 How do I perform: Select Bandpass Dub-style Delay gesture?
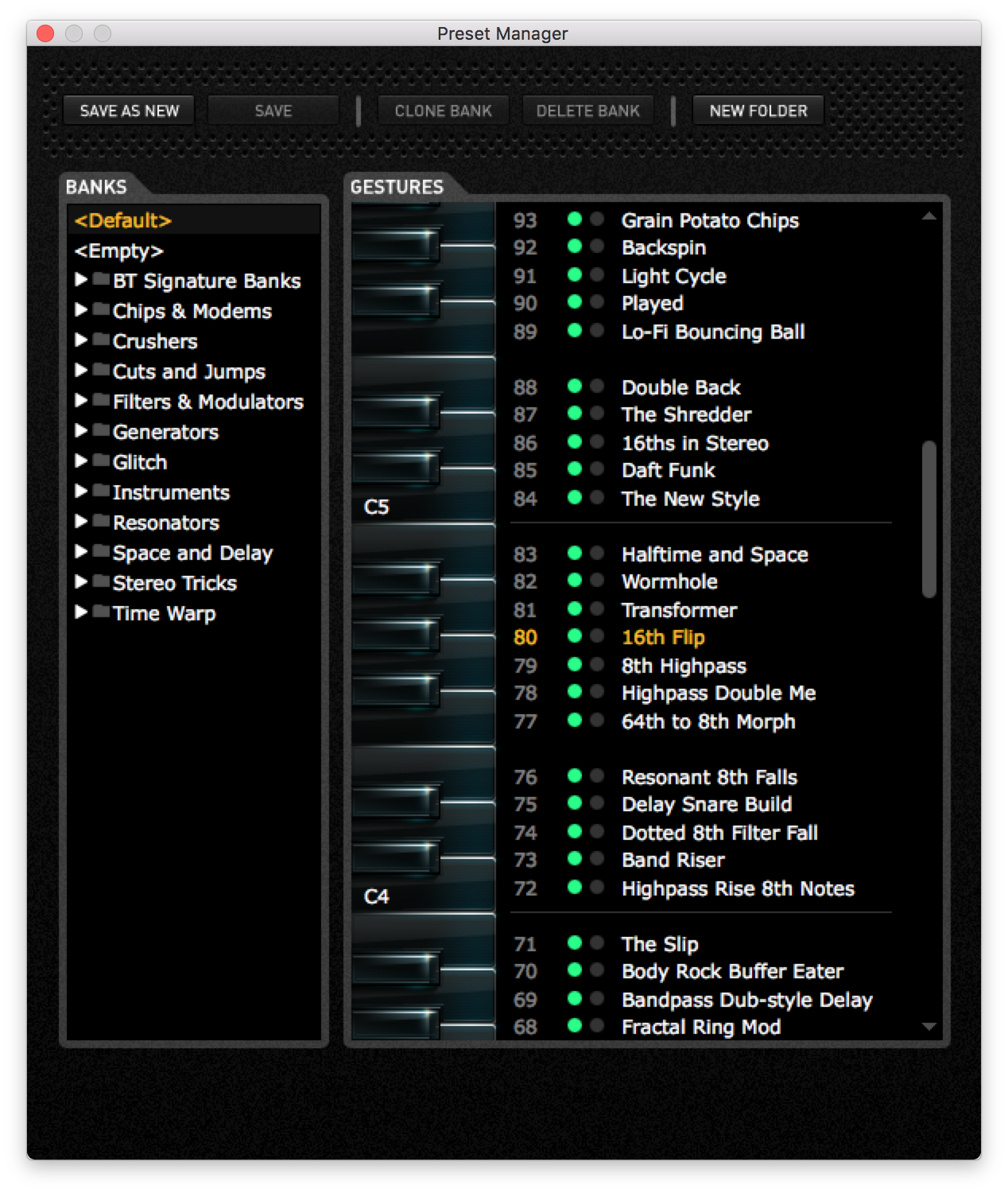[746, 1000]
